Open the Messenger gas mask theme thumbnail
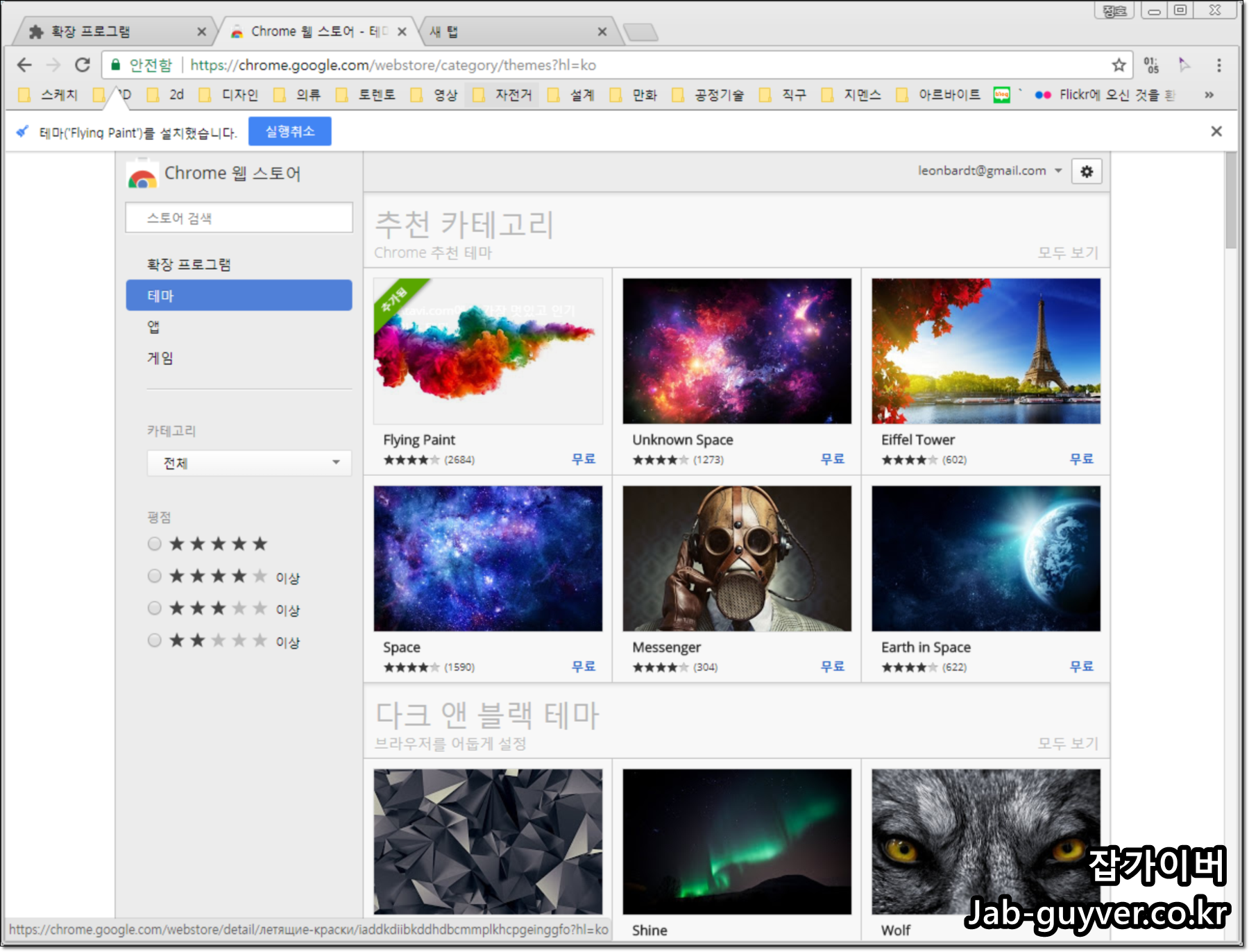This screenshot has width=1249, height=952. (x=737, y=559)
